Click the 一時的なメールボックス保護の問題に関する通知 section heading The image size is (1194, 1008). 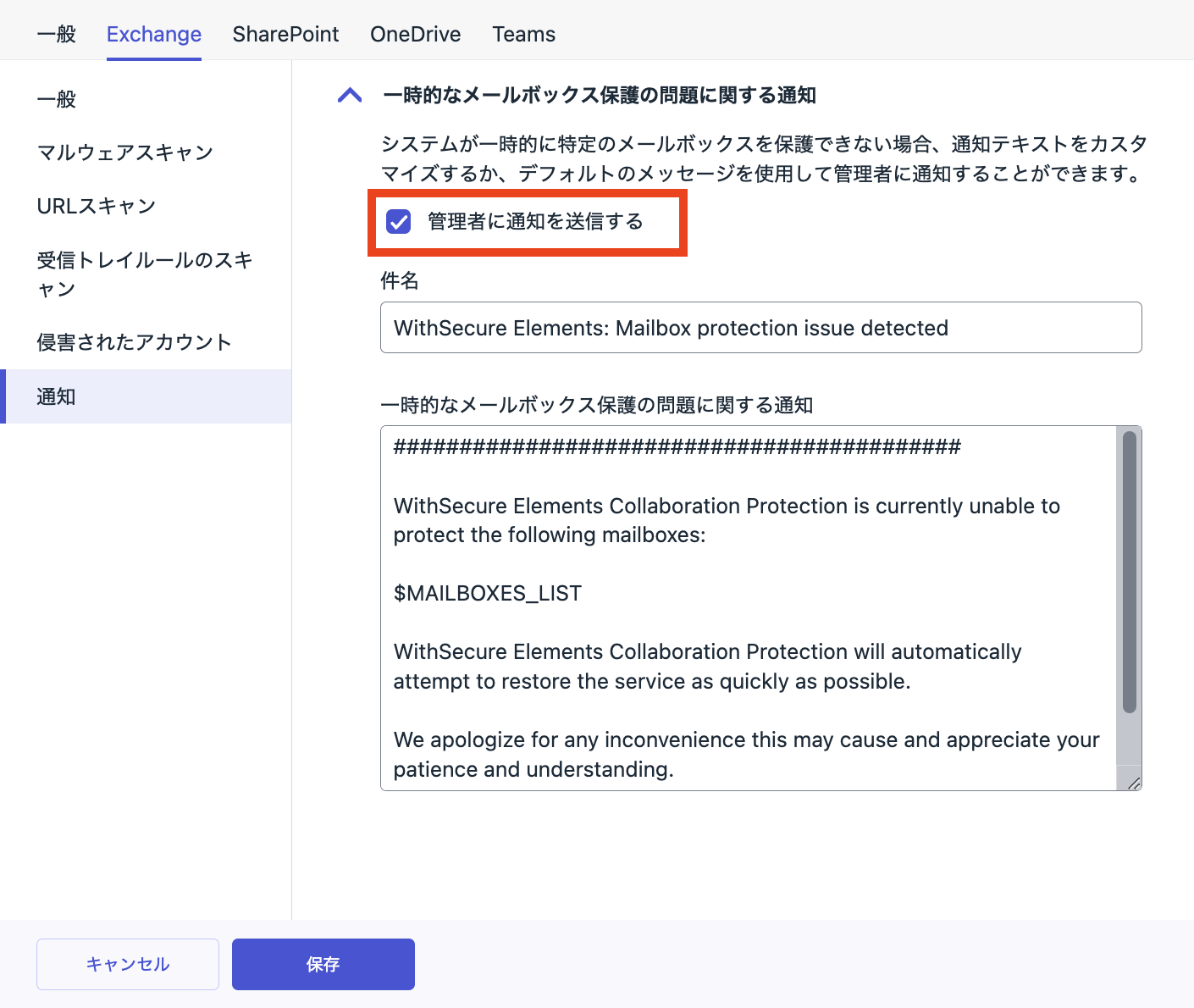(x=600, y=96)
